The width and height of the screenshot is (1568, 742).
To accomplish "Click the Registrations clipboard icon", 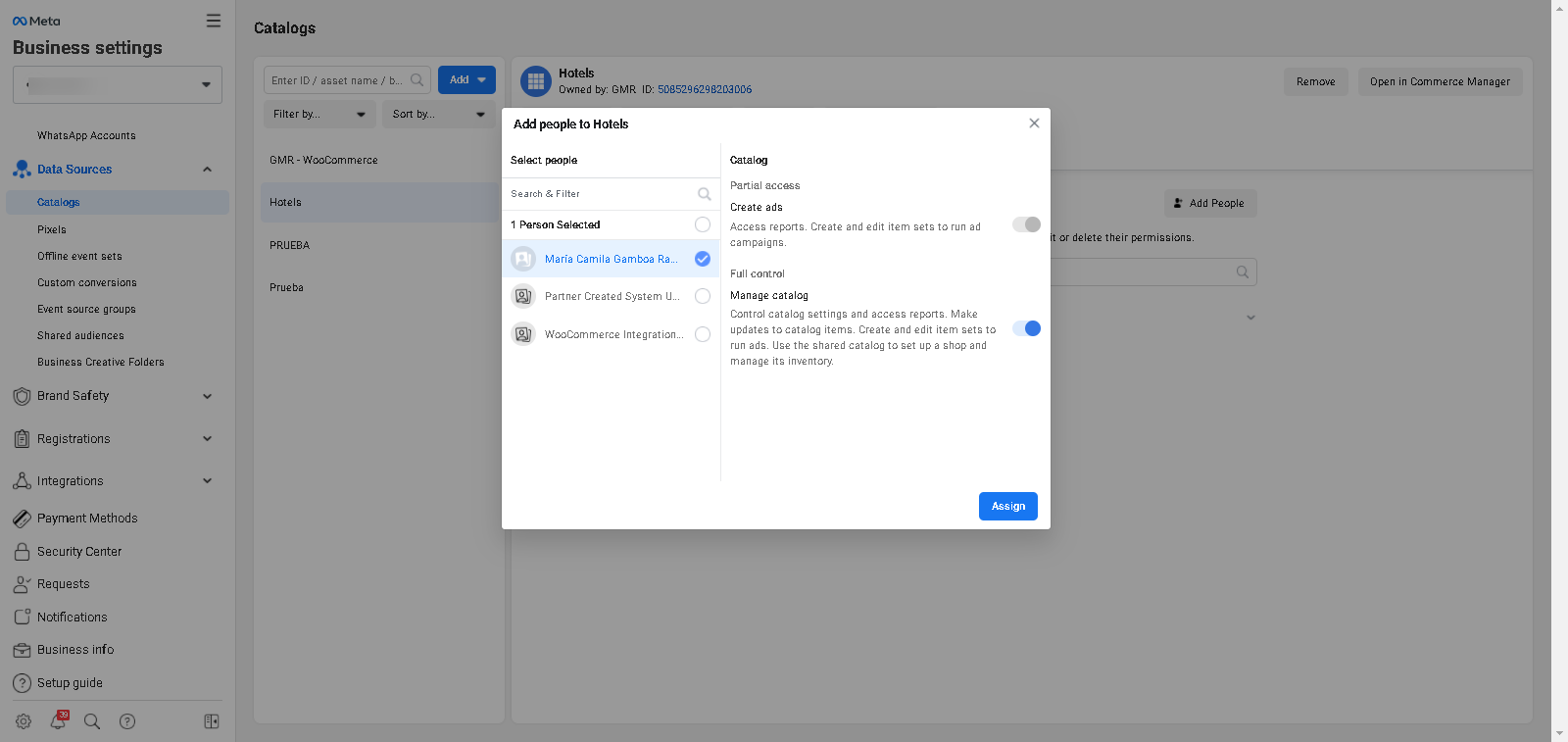I will (x=22, y=439).
